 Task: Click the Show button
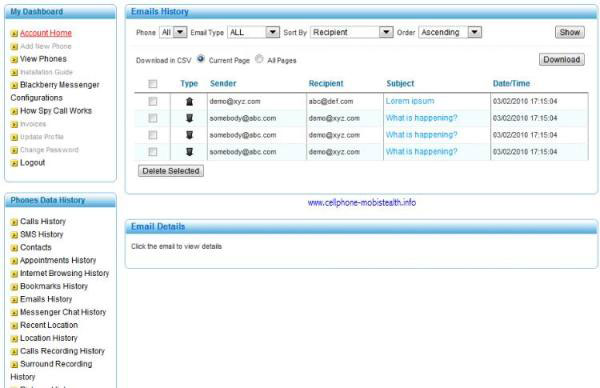coord(570,32)
